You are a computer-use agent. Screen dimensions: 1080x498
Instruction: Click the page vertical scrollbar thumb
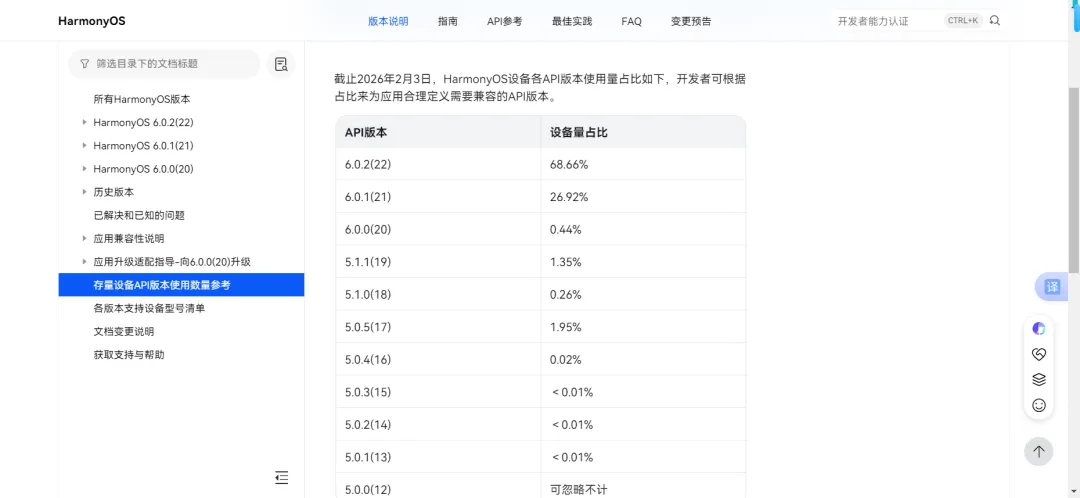click(x=1074, y=179)
